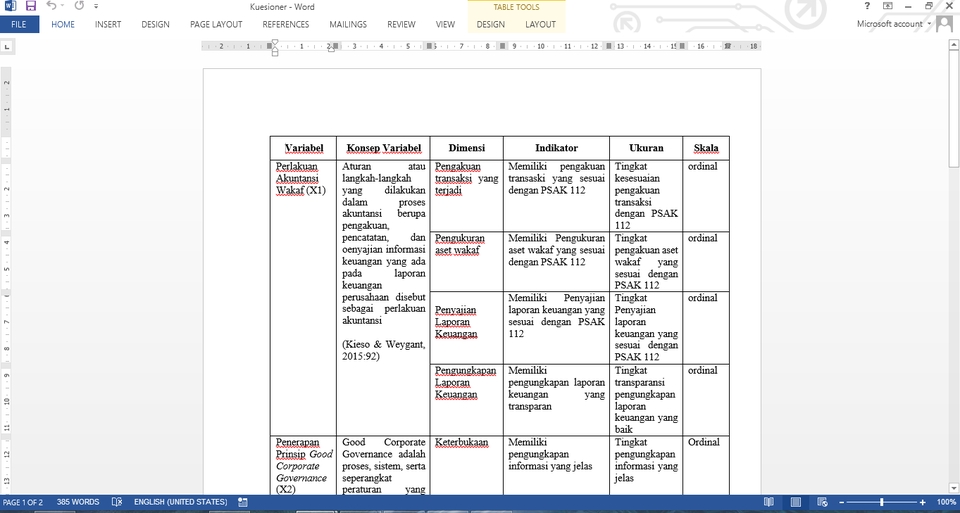This screenshot has width=960, height=513.
Task: Click the 'Ukuran' header cell
Action: [647, 148]
